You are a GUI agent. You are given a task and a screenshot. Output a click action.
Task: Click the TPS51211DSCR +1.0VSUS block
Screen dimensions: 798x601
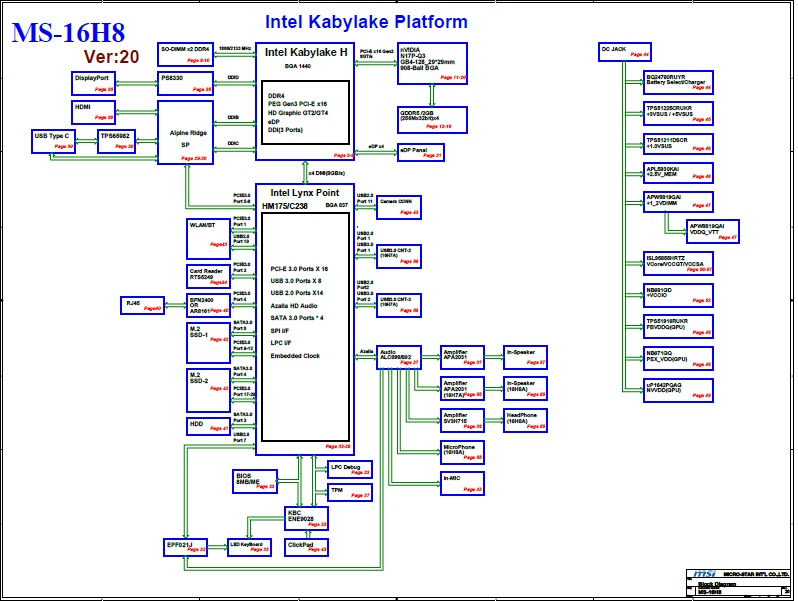[678, 144]
